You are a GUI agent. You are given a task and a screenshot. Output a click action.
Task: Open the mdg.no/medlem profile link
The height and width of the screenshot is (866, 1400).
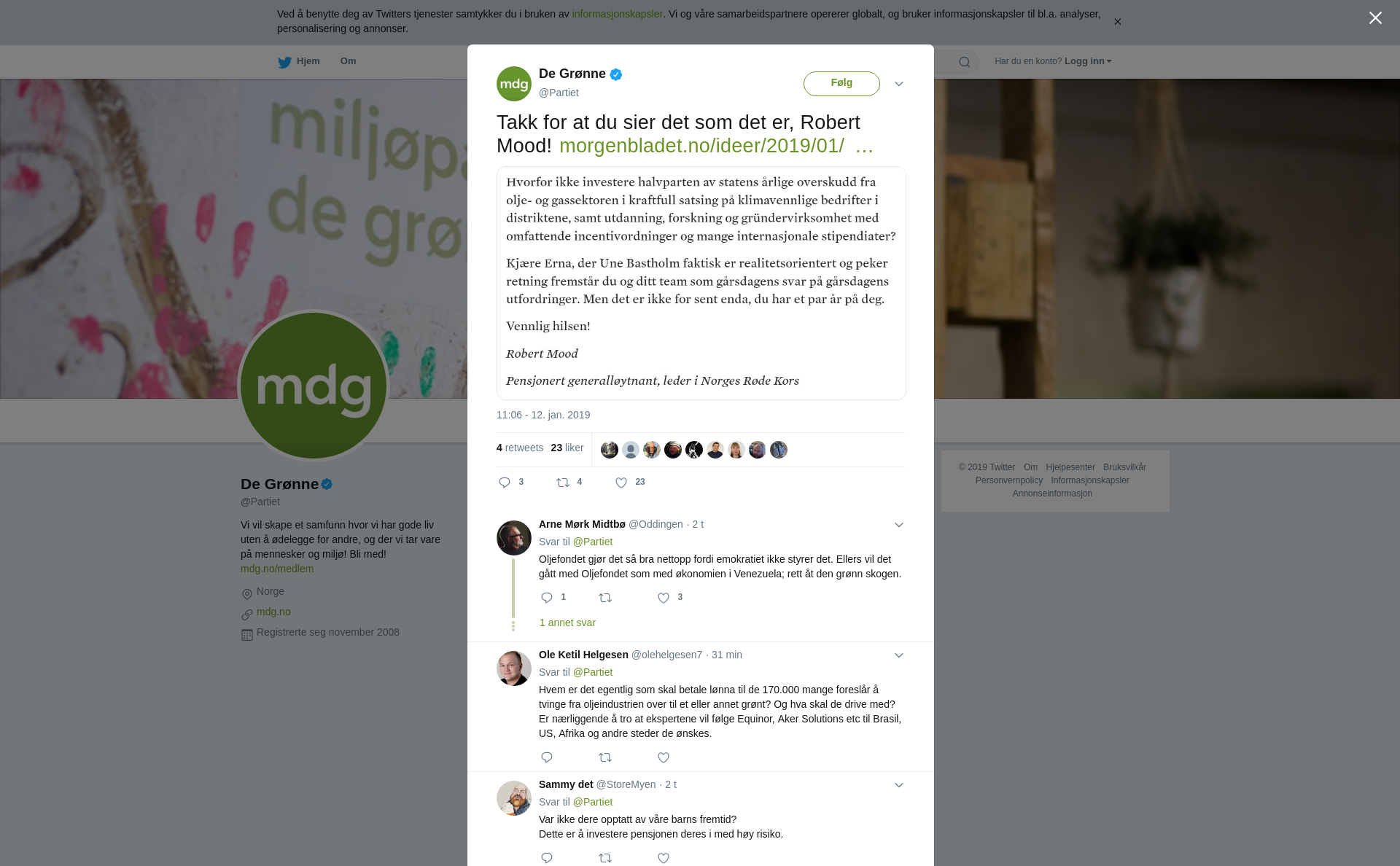[x=277, y=569]
